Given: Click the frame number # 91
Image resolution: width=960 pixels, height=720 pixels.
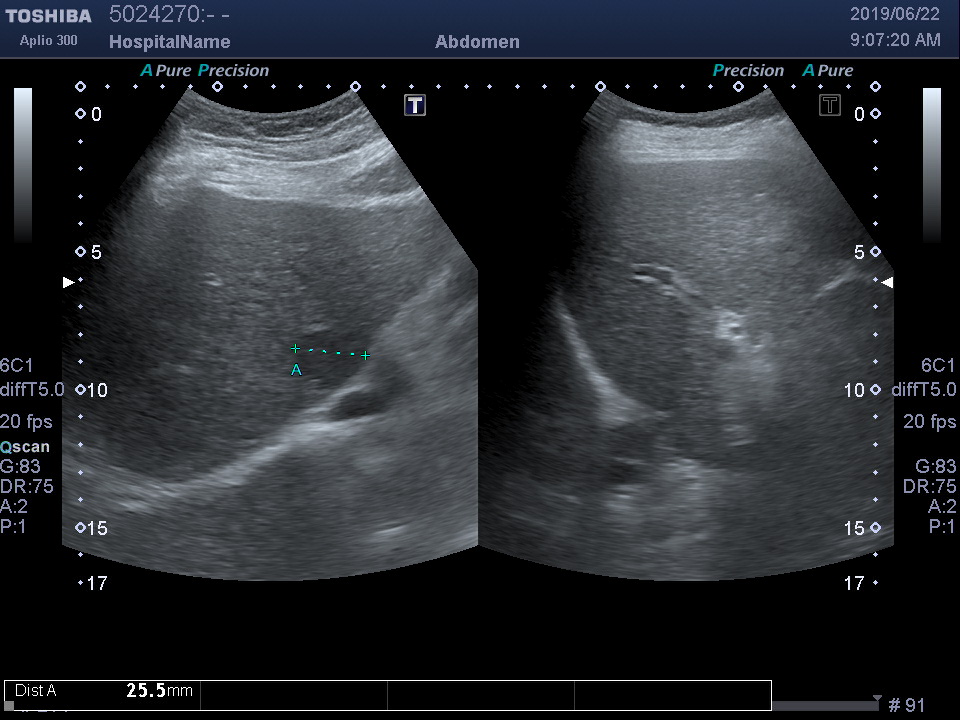Looking at the screenshot, I should click(x=907, y=705).
